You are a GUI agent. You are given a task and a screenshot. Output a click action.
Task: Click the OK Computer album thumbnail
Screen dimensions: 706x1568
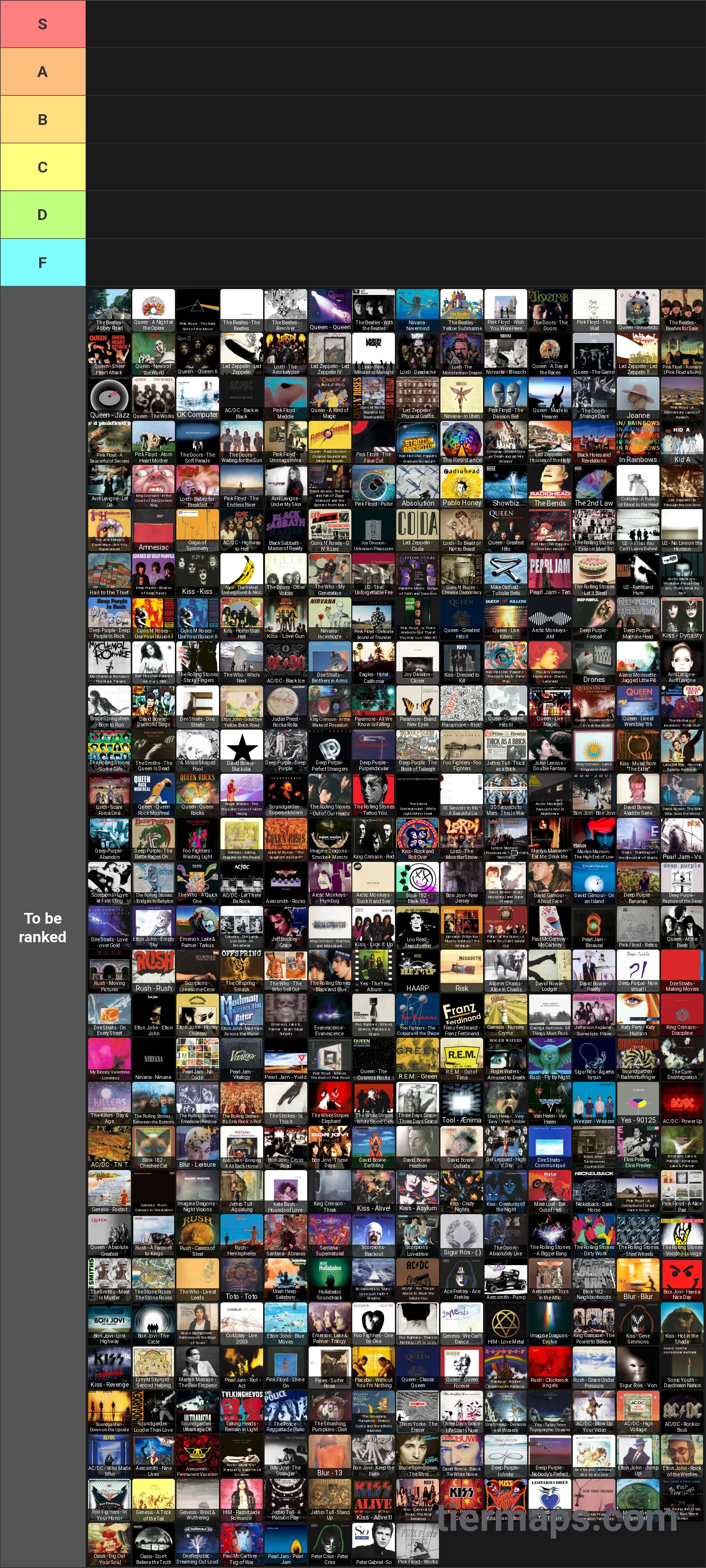197,399
